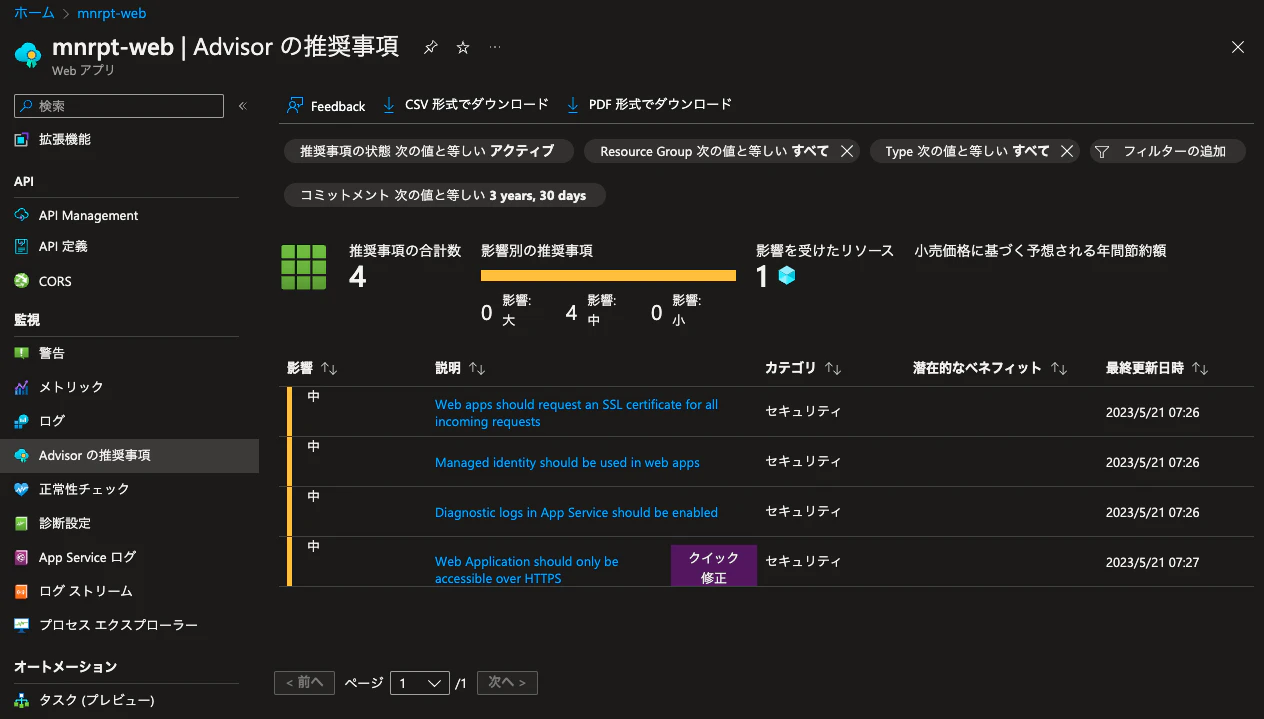Open Diagnostic logs recommendation link
Viewport: 1264px width, 719px height.
pyautogui.click(x=576, y=513)
